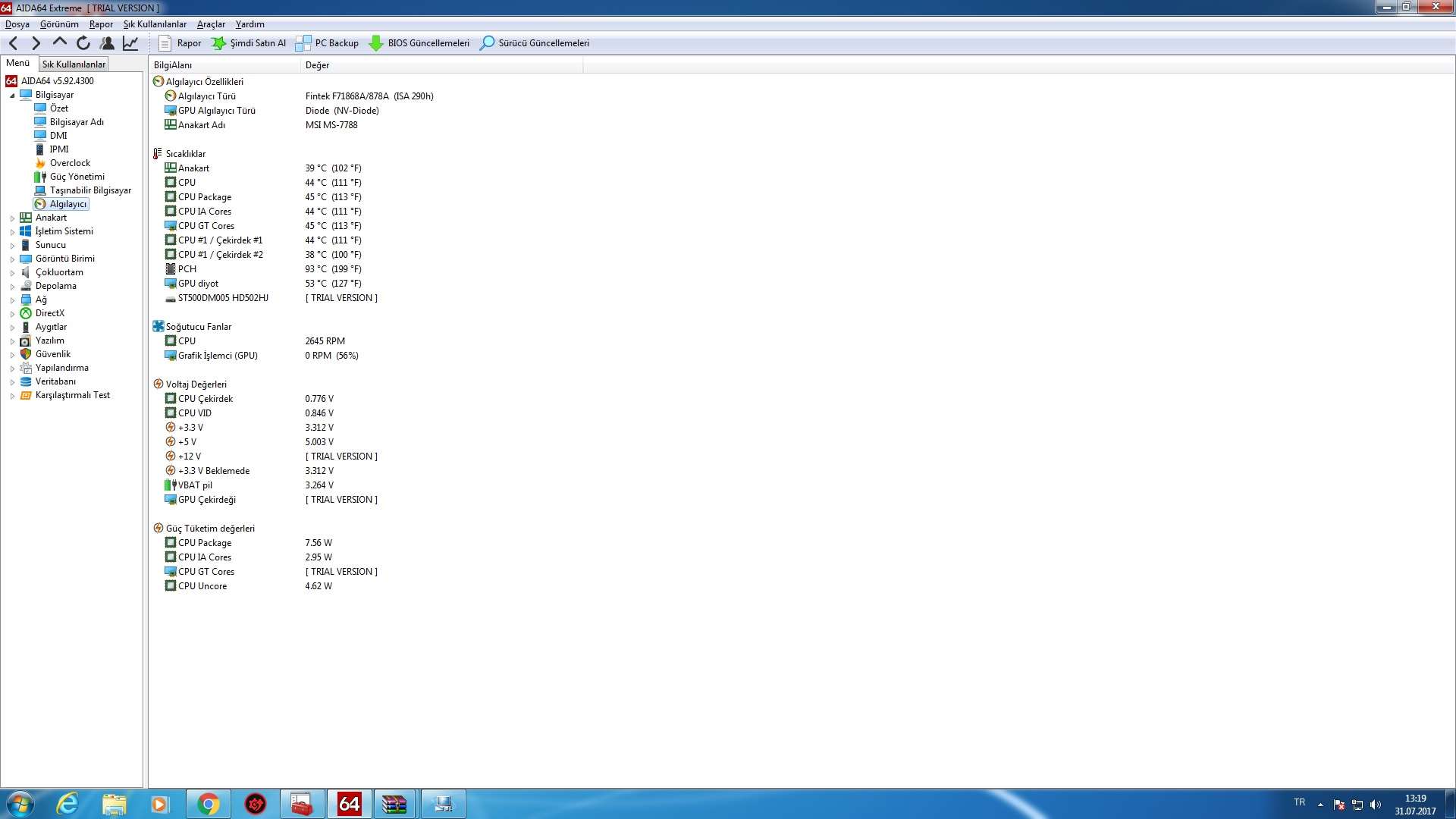Screen dimensions: 1456x819
Task: Click the up-level arrow icon
Action: coord(59,42)
